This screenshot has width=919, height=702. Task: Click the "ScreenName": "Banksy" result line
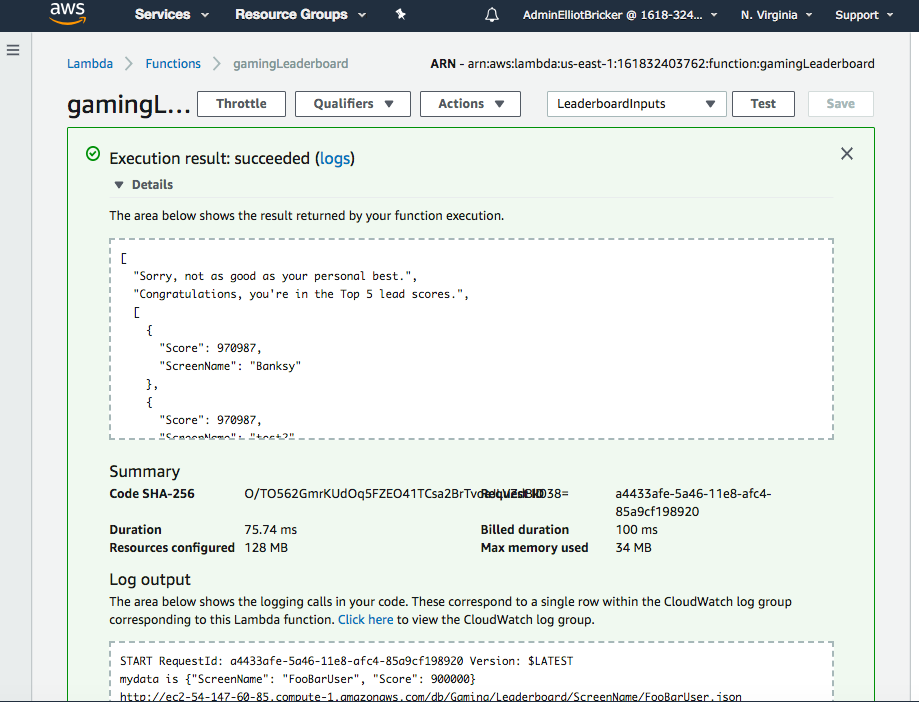[x=230, y=366]
